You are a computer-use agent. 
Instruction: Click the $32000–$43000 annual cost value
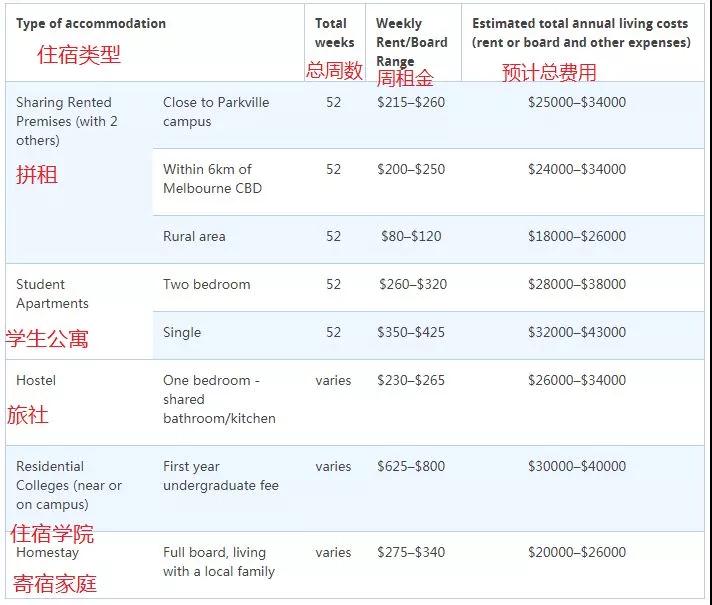point(576,332)
